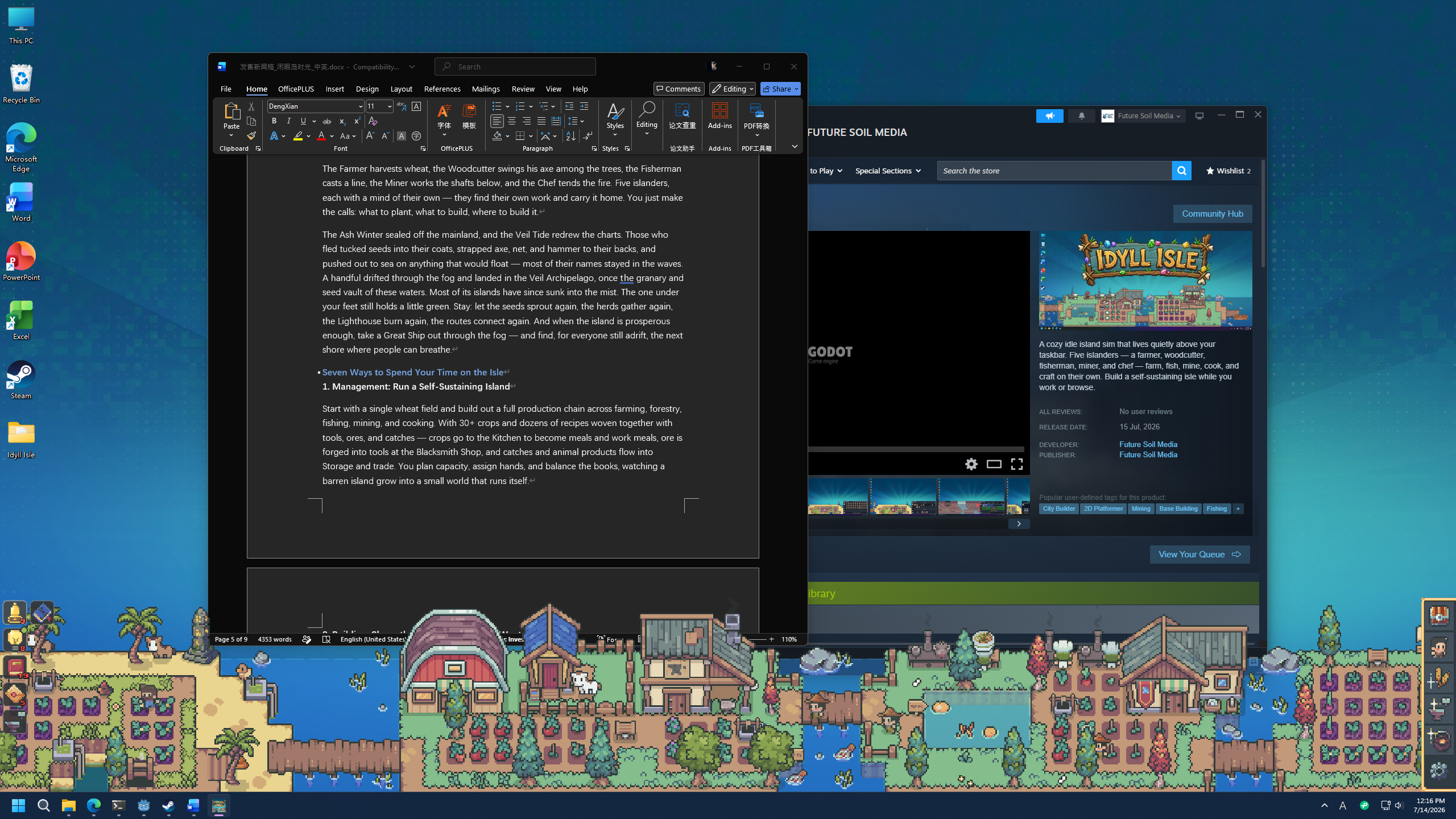Align text right
The height and width of the screenshot is (819, 1456).
click(527, 121)
